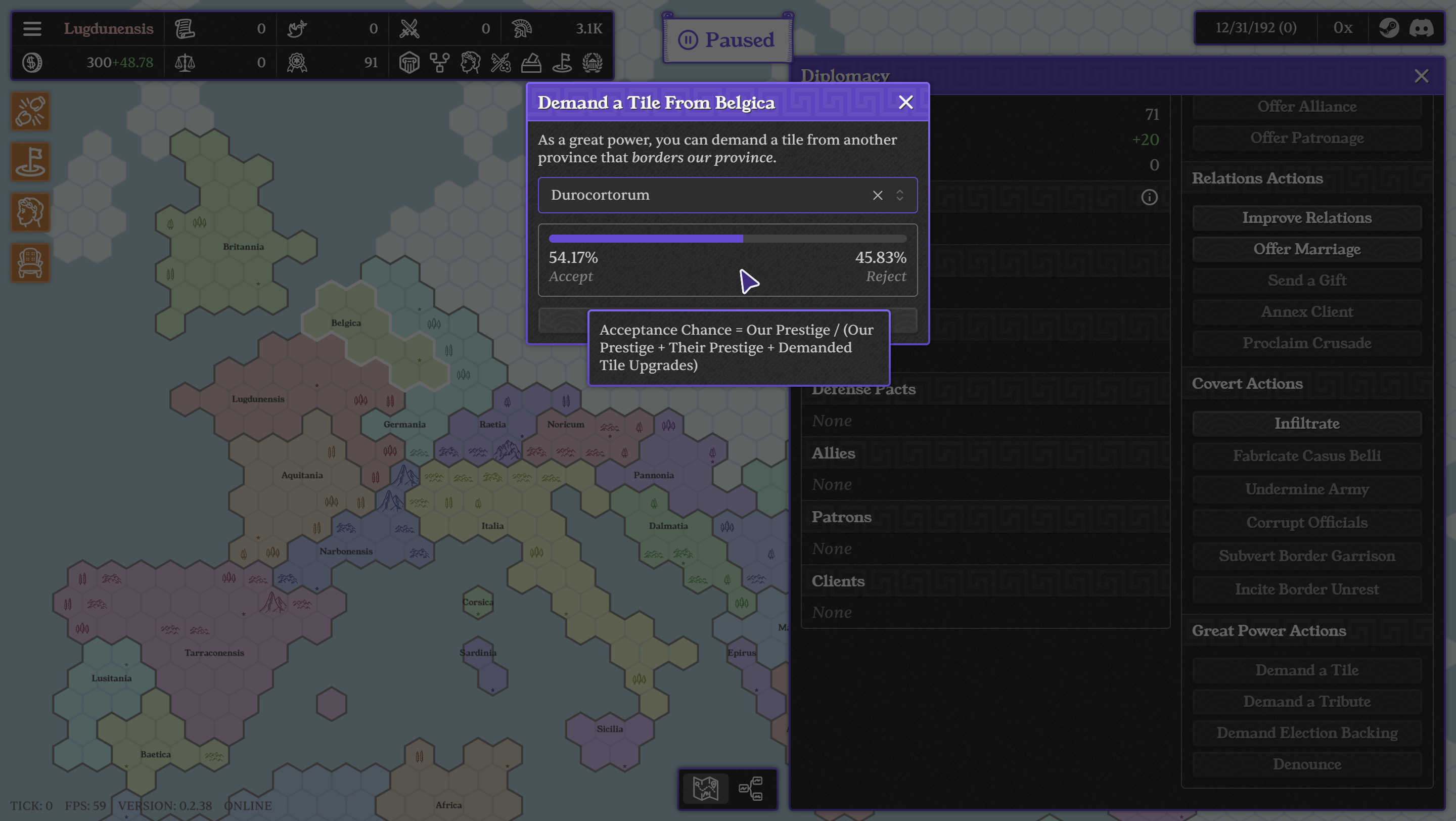Click the flag rally point sidebar icon
Viewport: 1456px width, 821px height.
[x=30, y=162]
